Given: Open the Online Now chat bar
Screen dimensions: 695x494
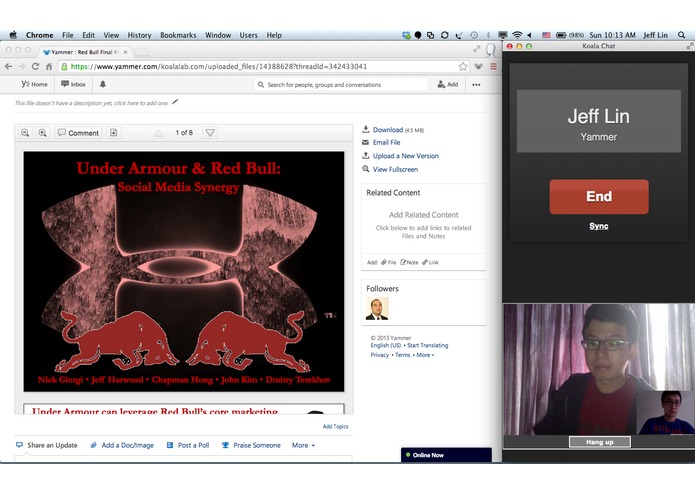Looking at the screenshot, I should [x=446, y=455].
